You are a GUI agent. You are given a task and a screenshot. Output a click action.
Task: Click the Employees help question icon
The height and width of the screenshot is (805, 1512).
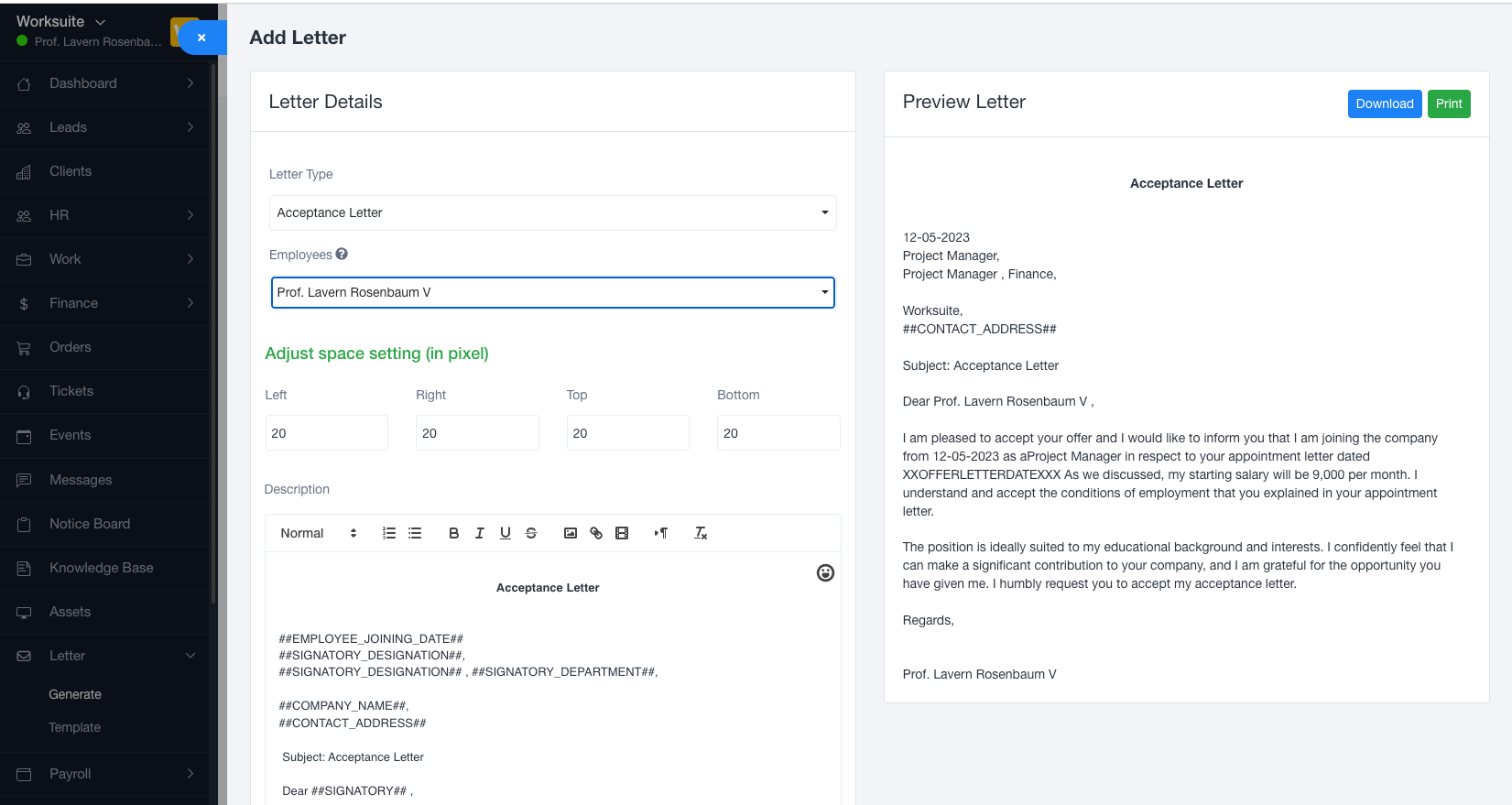click(342, 255)
